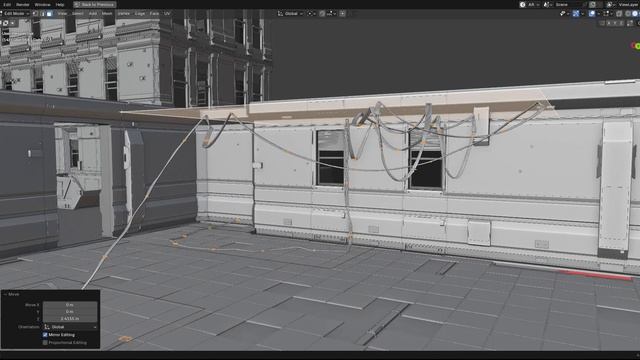This screenshot has width=640, height=360.
Task: Open the object type visibility dropdown
Action: [565, 13]
